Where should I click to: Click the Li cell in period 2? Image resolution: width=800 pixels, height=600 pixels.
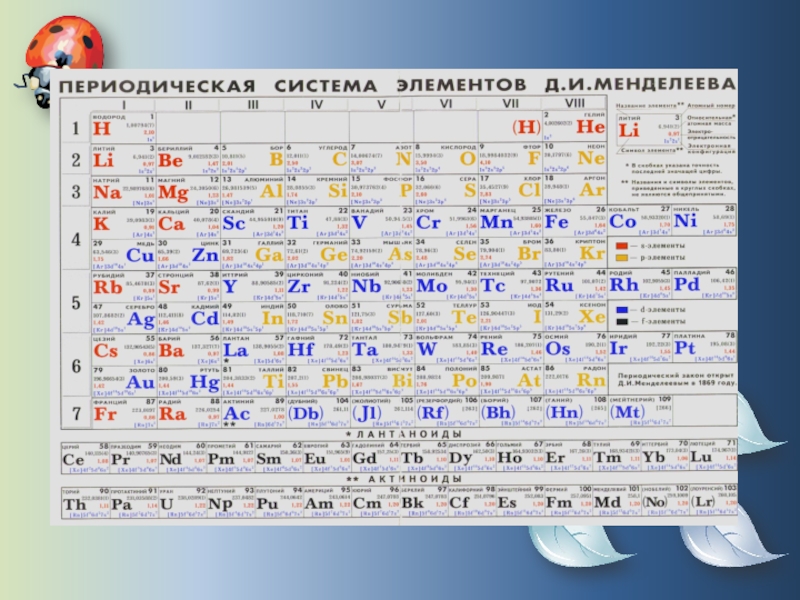(x=123, y=160)
